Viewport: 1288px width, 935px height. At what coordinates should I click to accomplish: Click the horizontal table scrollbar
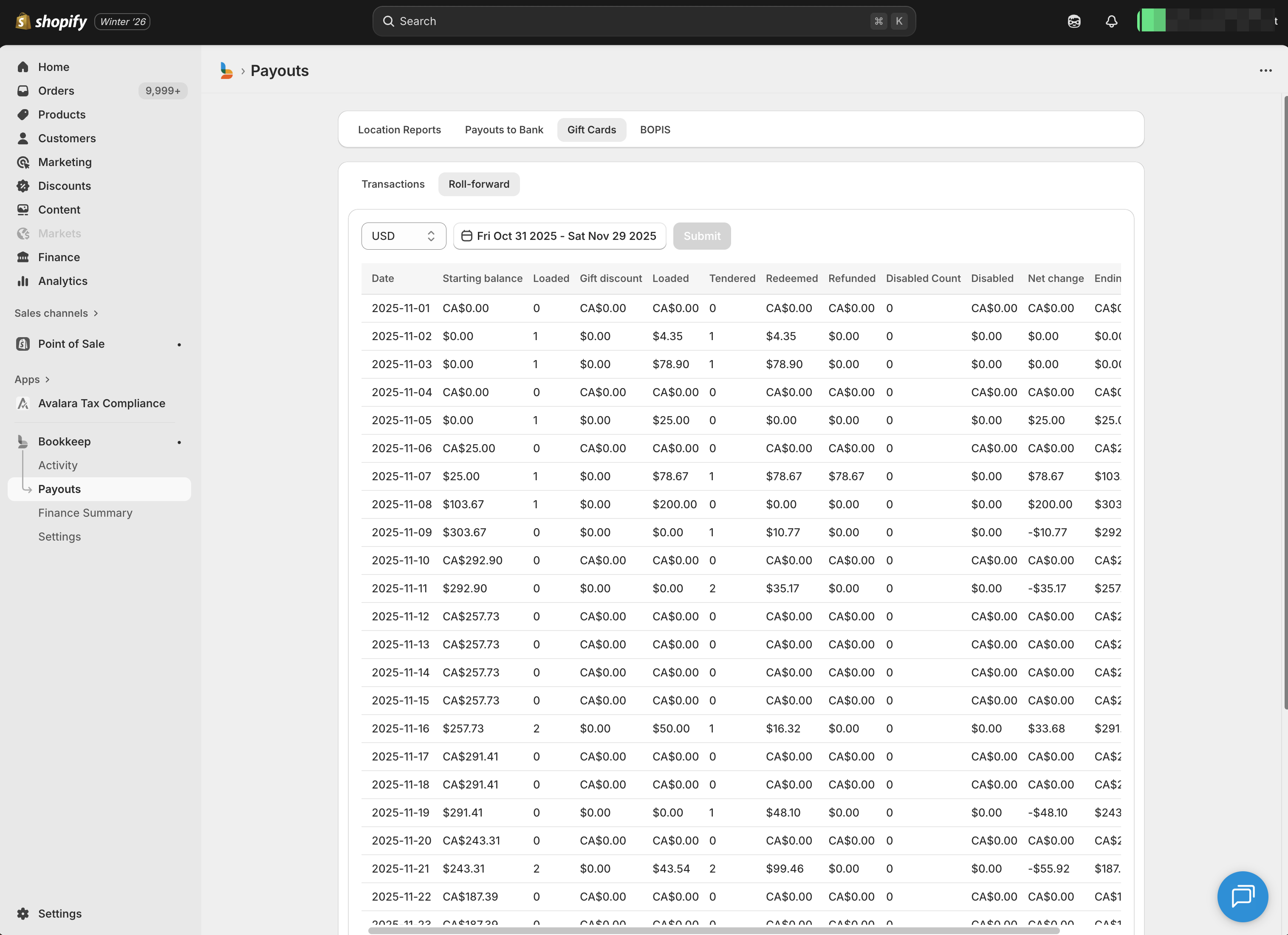(x=713, y=930)
